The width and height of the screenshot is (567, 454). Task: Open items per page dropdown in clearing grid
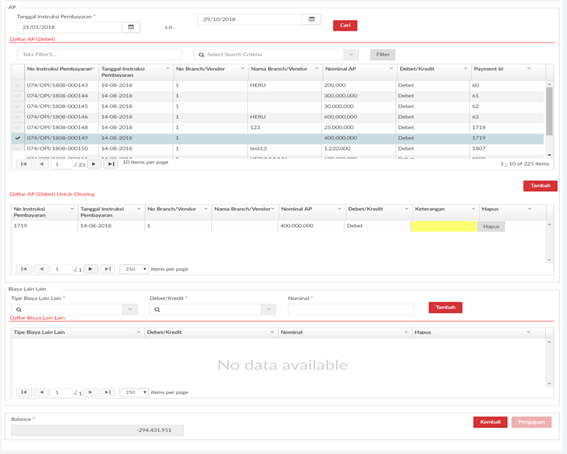pos(134,269)
